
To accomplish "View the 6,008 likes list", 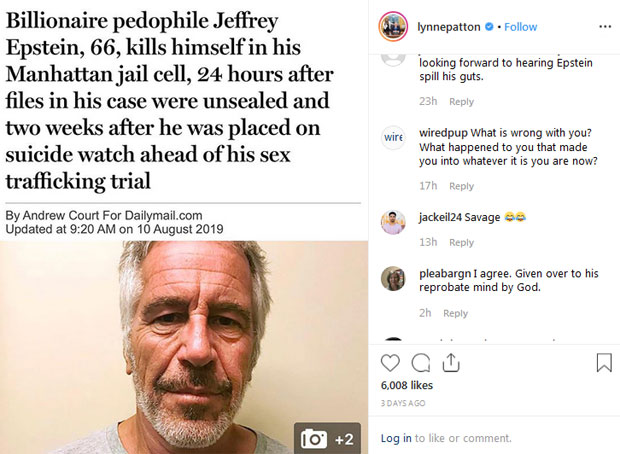I will point(406,385).
